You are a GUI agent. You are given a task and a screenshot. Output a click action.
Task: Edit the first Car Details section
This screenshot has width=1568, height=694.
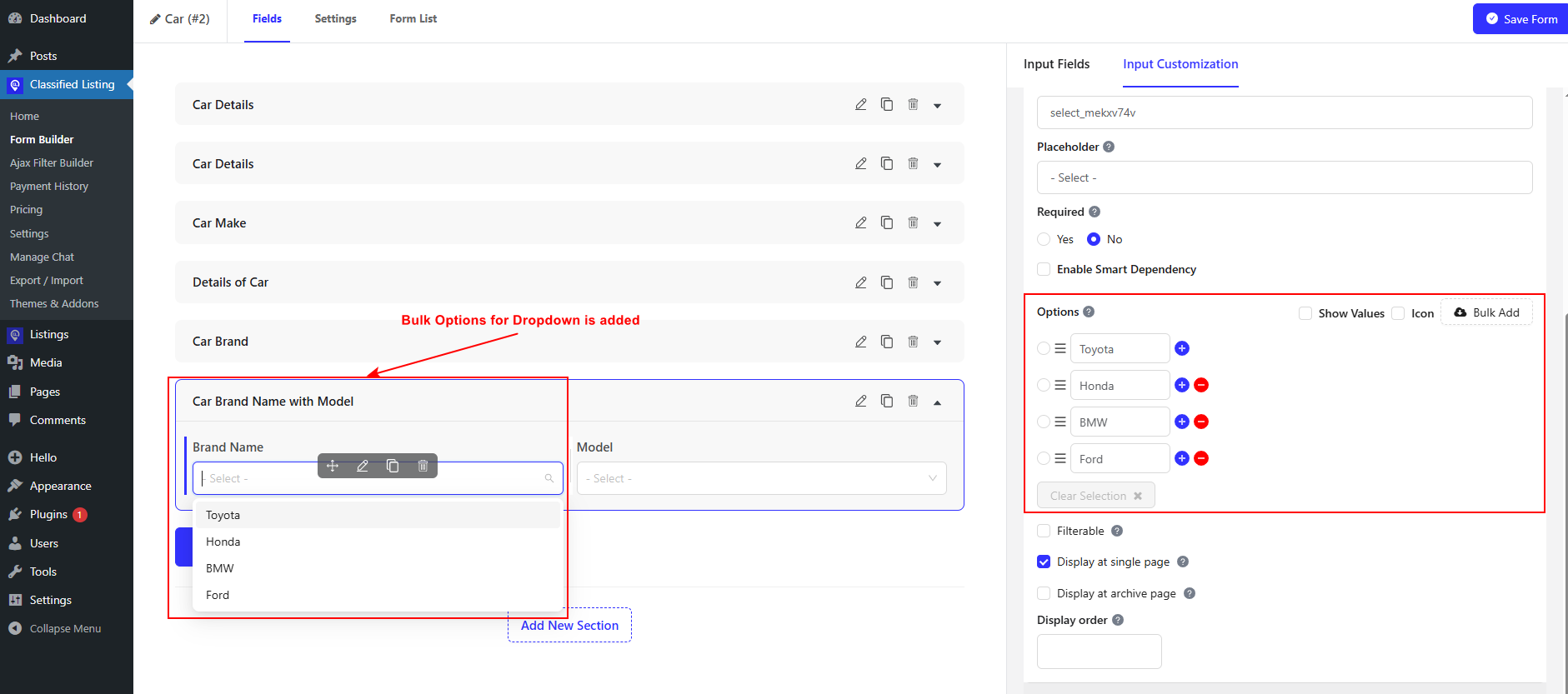click(861, 104)
